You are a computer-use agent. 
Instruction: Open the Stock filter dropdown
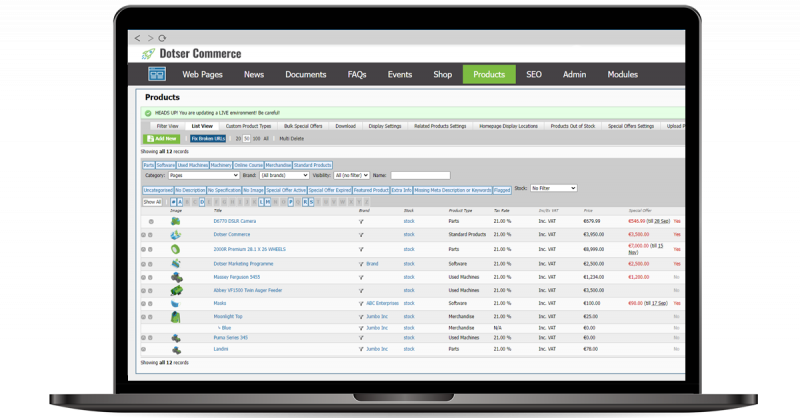pos(554,188)
